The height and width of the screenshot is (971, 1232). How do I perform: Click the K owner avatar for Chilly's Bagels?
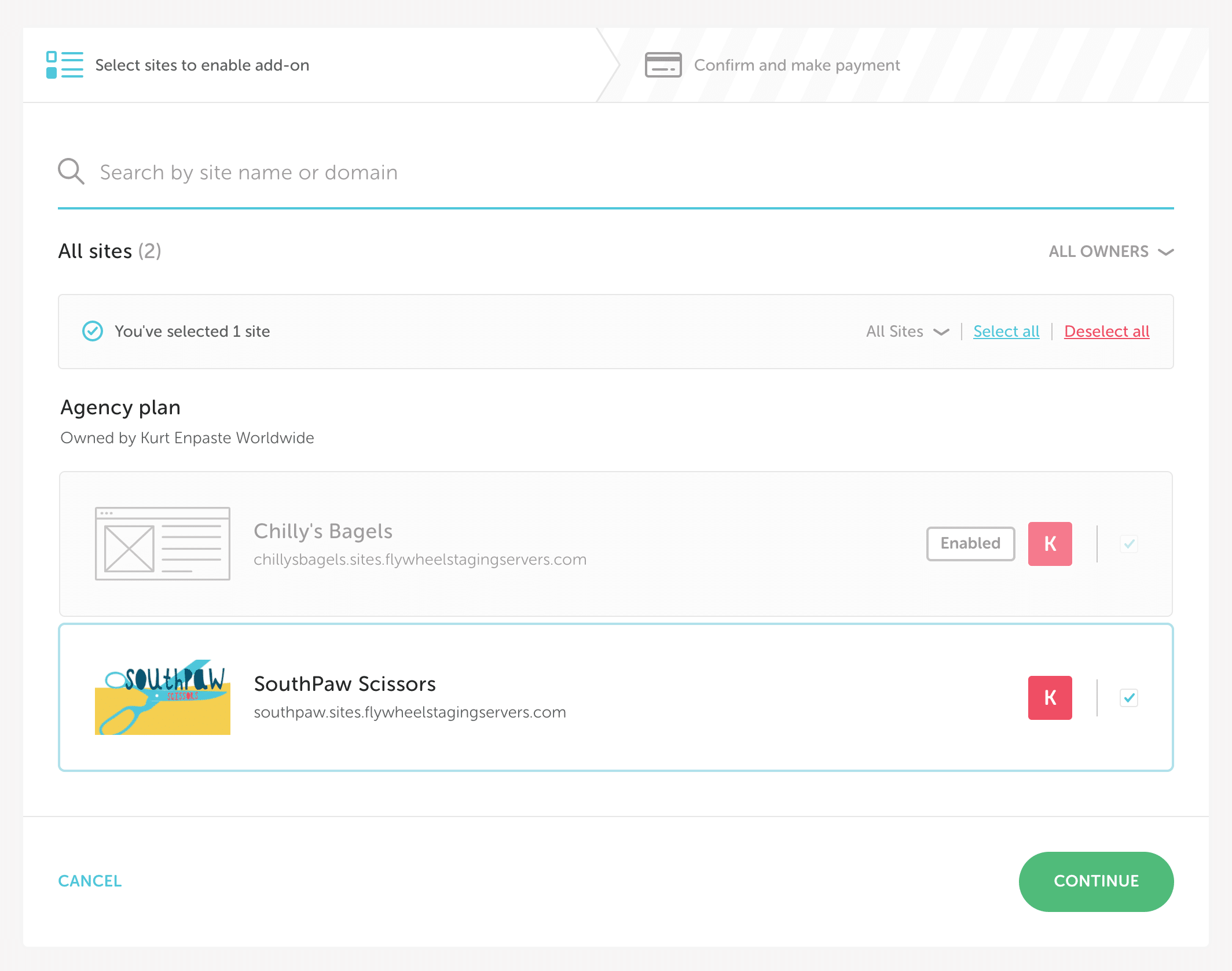pos(1050,543)
